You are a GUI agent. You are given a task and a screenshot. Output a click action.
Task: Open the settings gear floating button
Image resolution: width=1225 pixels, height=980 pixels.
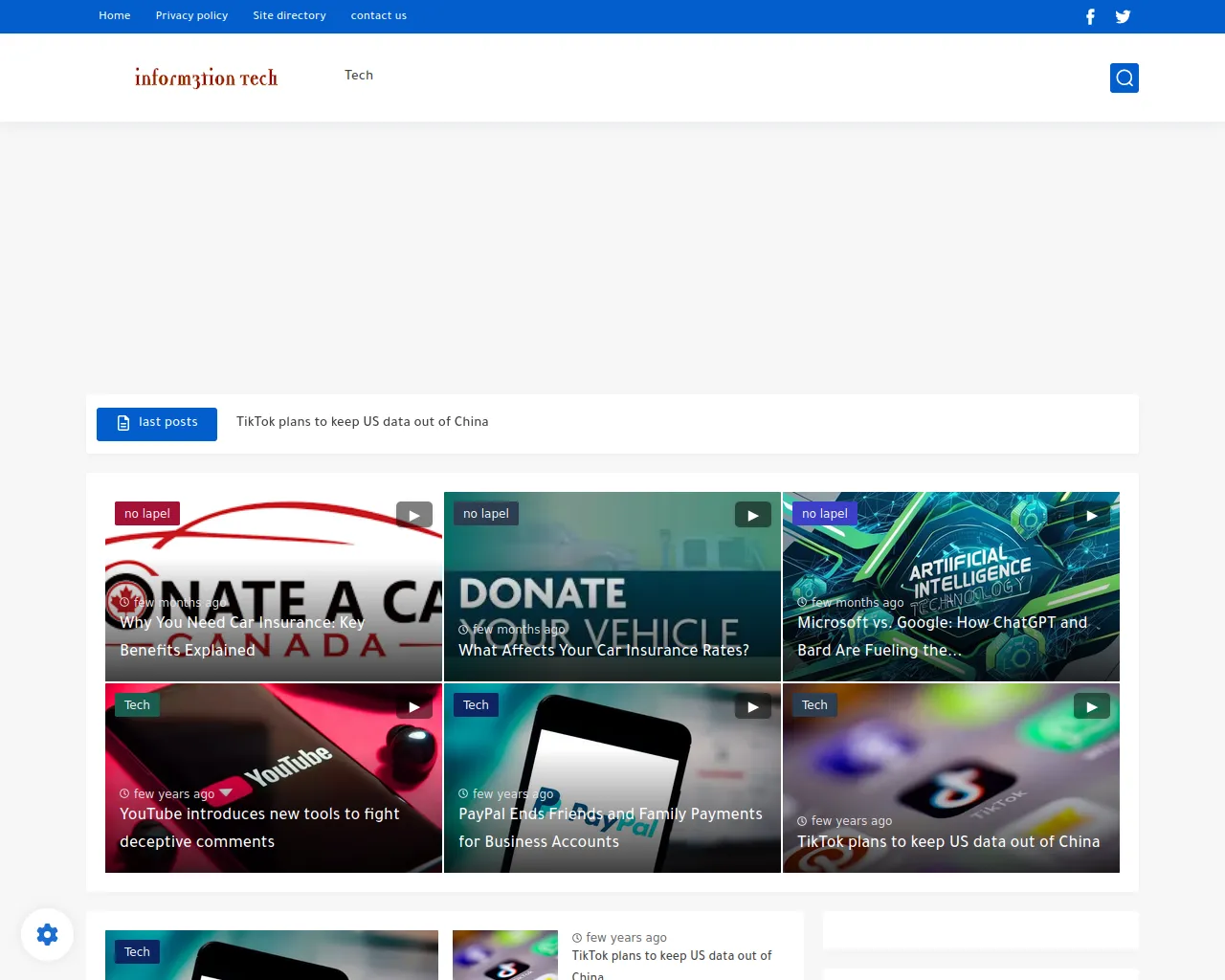coord(47,934)
